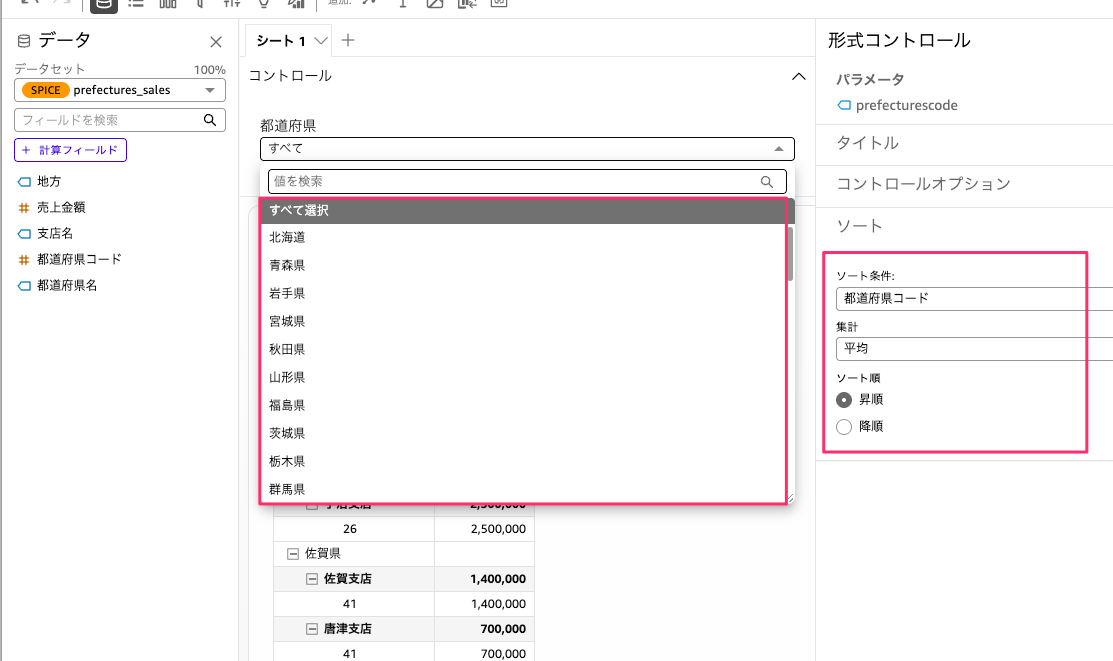Collapse the 佐賀支店 row
Screen dimensions: 1113x661
tap(312, 579)
